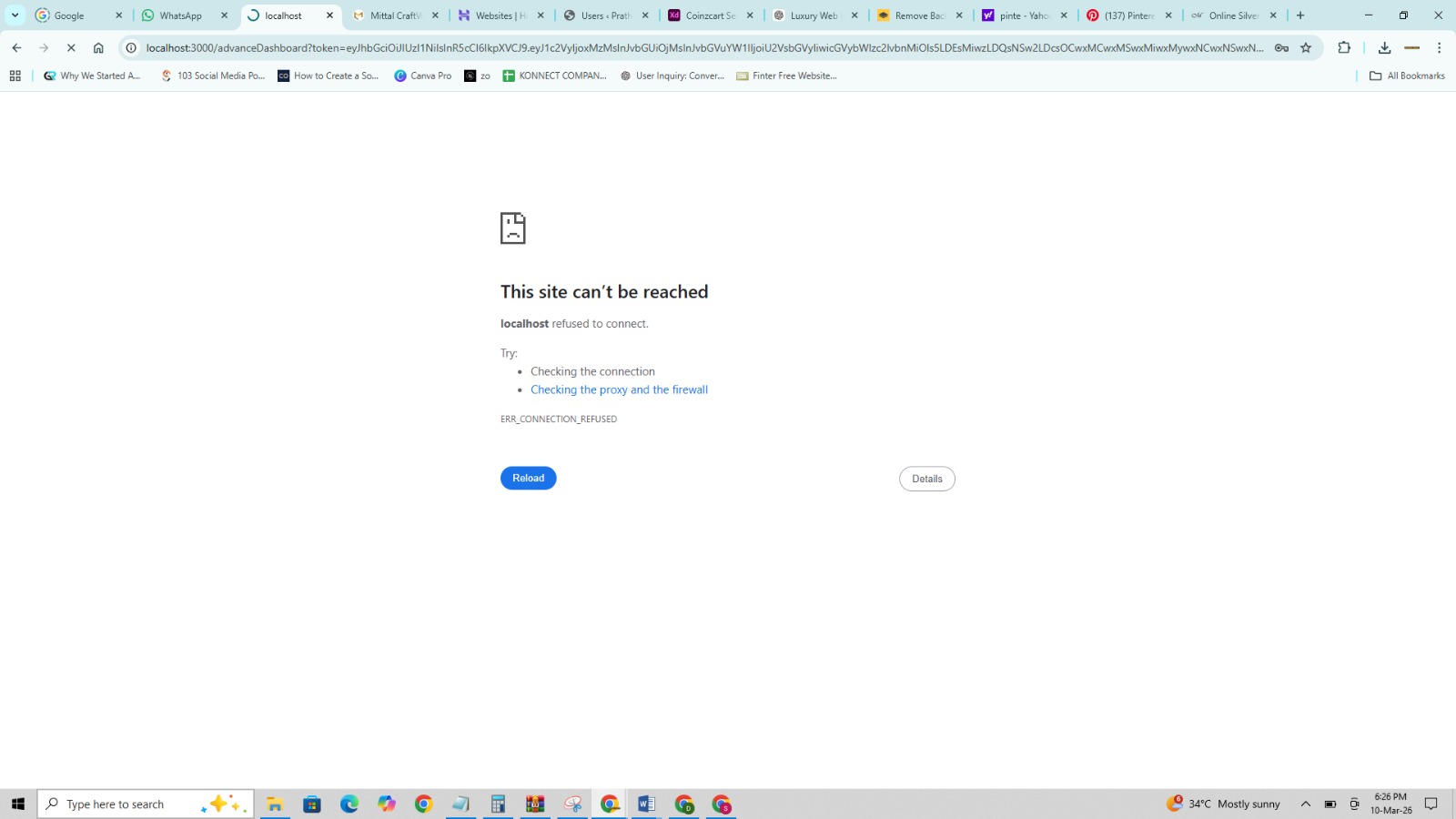Bookmark this page with the star icon
This screenshot has height=819, width=1456.
point(1306,48)
